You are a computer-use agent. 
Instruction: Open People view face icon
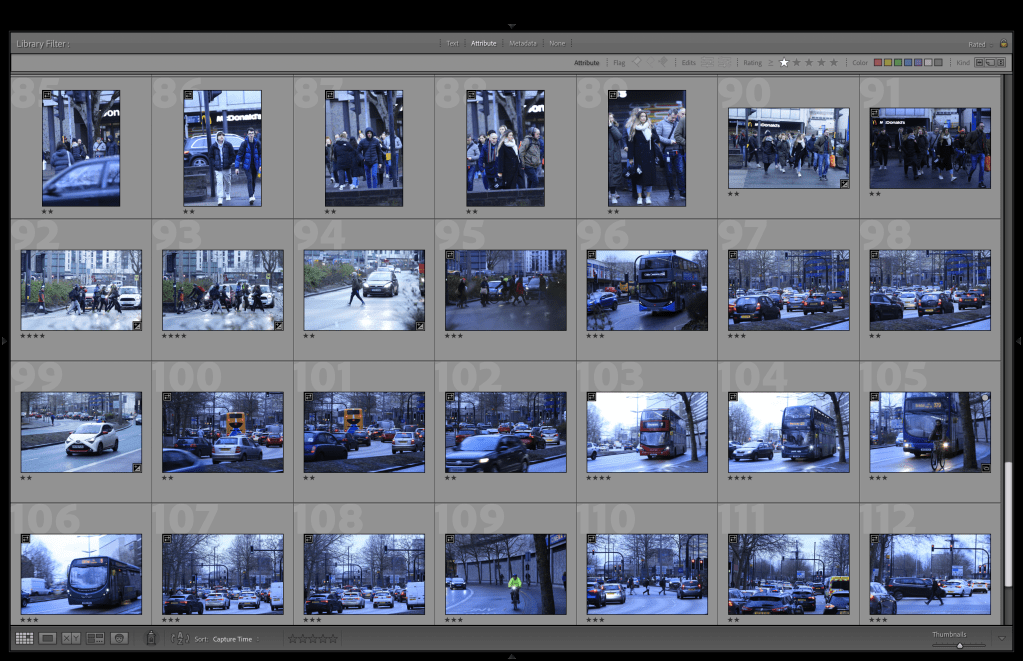(x=119, y=638)
